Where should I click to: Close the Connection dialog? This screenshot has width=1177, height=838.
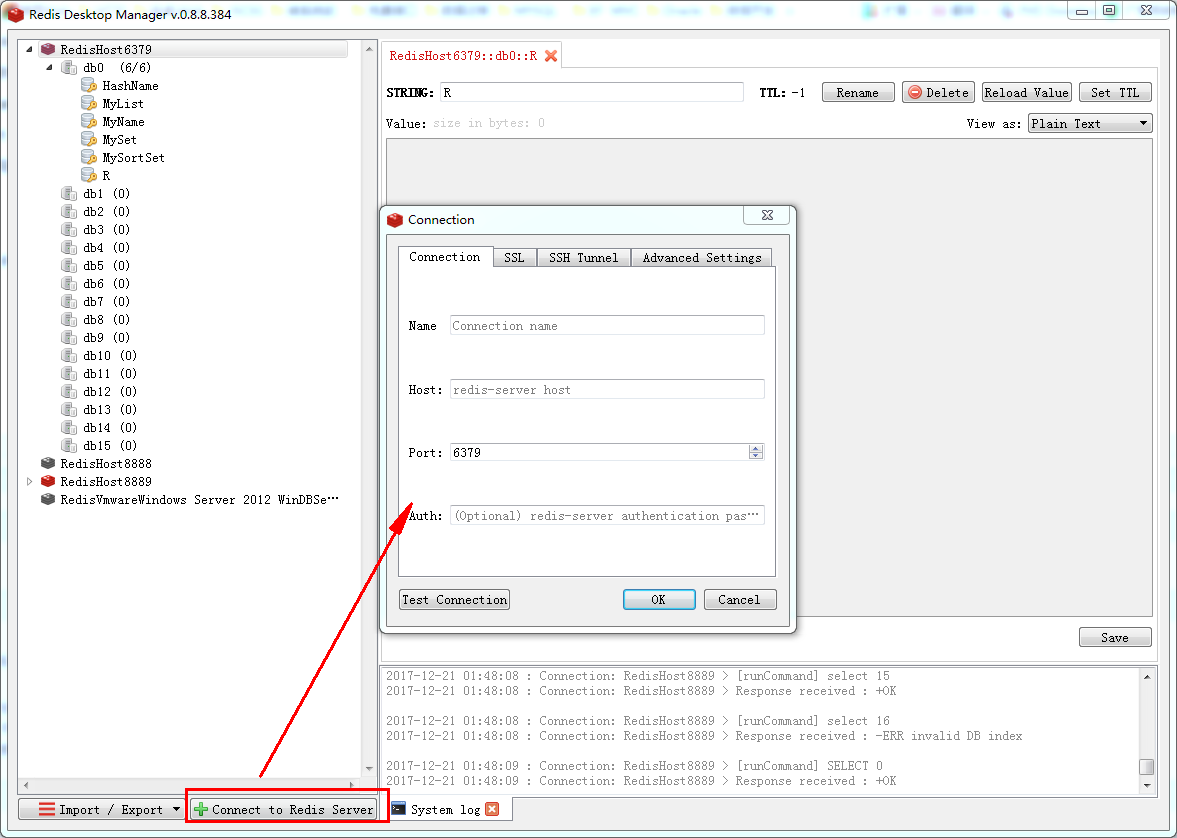[x=766, y=216]
